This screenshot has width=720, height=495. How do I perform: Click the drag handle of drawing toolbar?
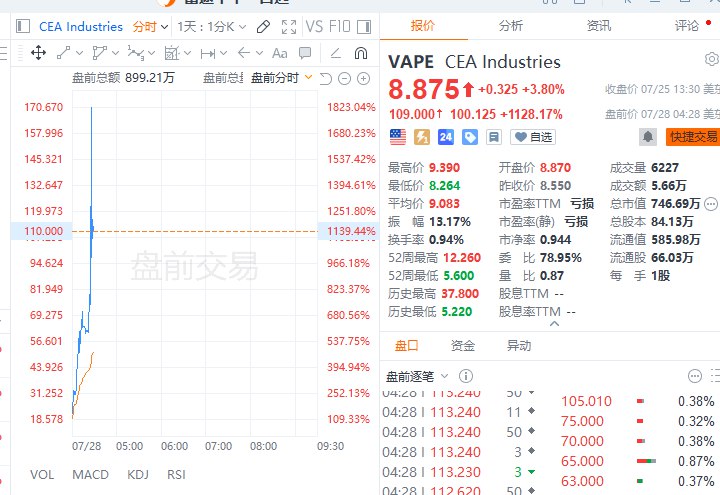point(20,53)
